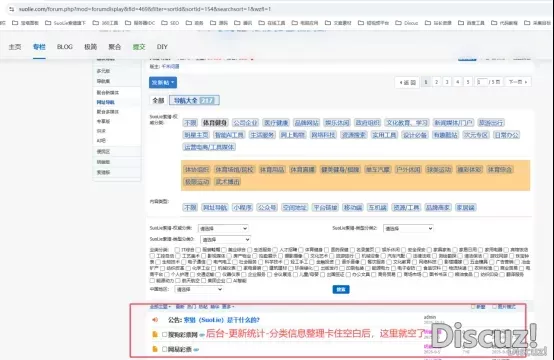Filter by 日常办公 category tag

coord(507,135)
